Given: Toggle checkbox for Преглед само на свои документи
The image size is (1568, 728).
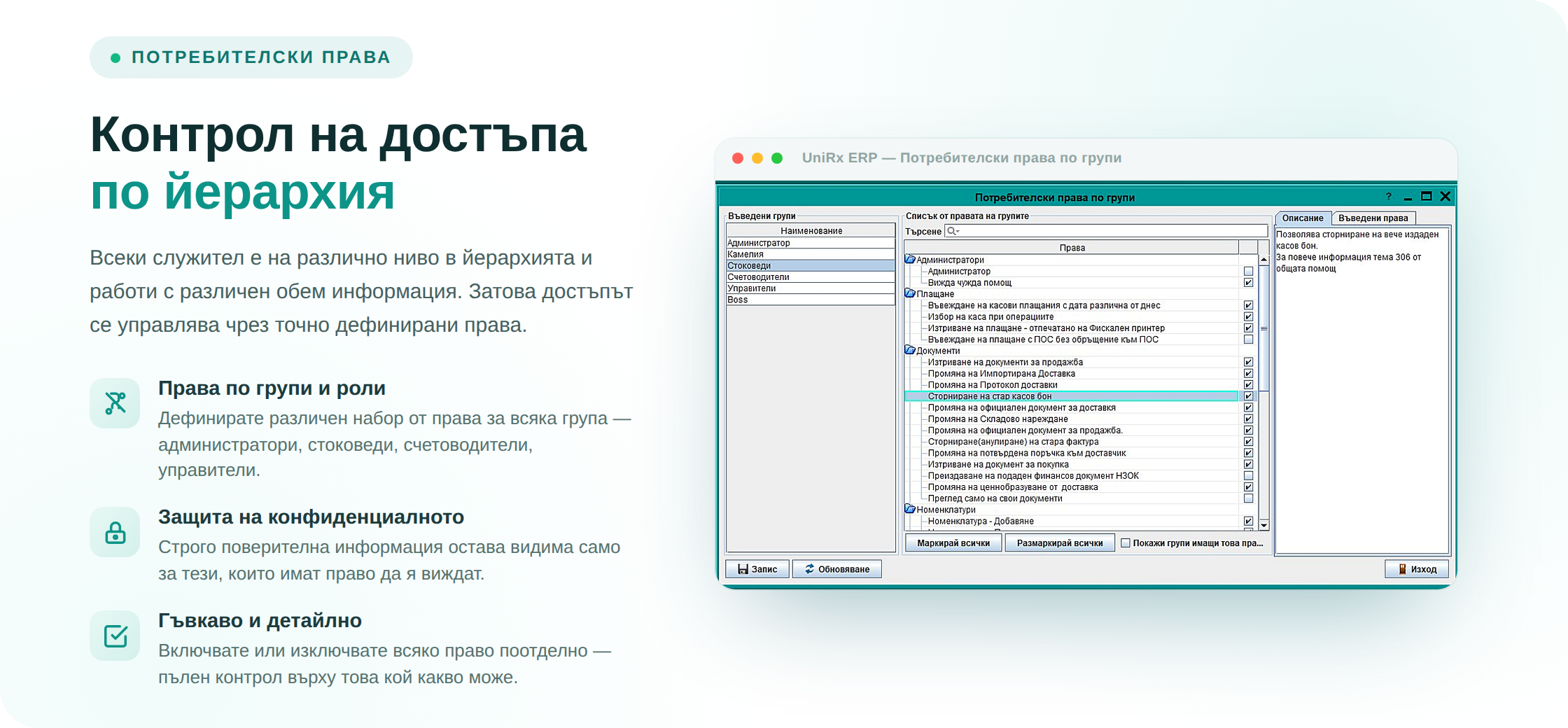Looking at the screenshot, I should tap(1248, 498).
